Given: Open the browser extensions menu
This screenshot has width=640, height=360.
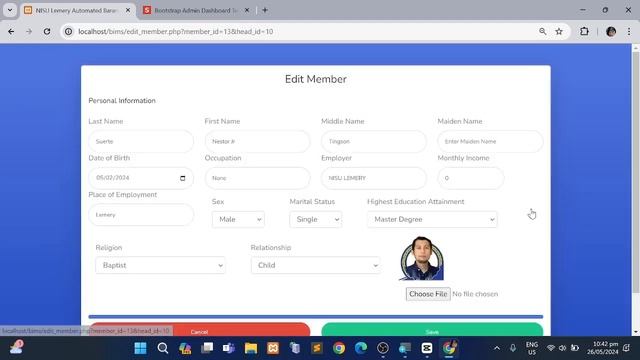Looking at the screenshot, I should tap(584, 31).
